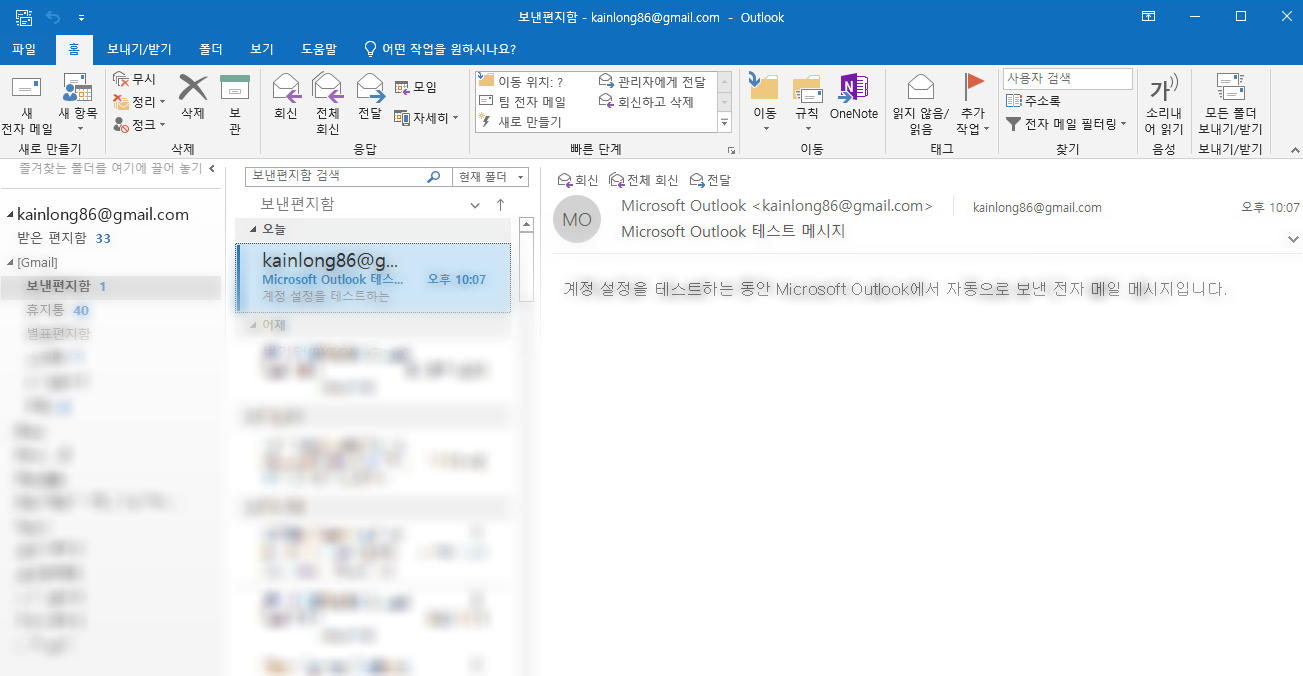Image resolution: width=1303 pixels, height=676 pixels.
Task: Click 전체 회신 in reading pane
Action: coord(644,180)
